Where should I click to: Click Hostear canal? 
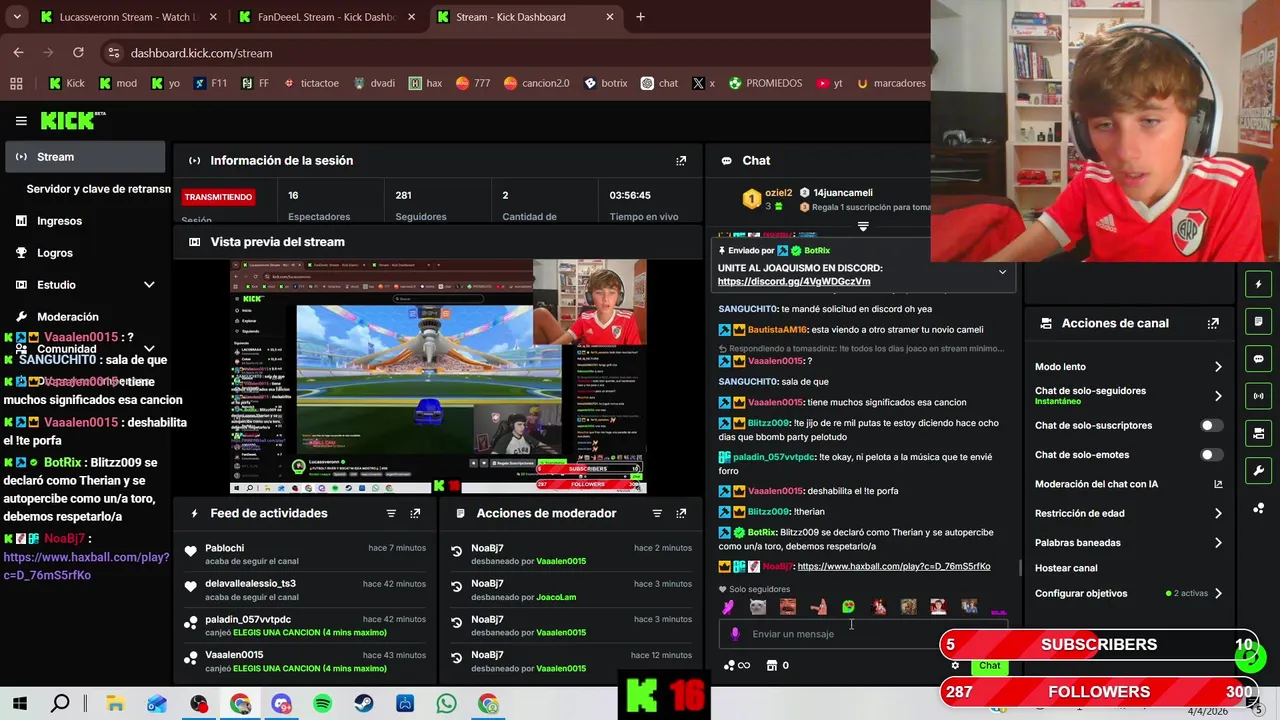[x=1066, y=568]
